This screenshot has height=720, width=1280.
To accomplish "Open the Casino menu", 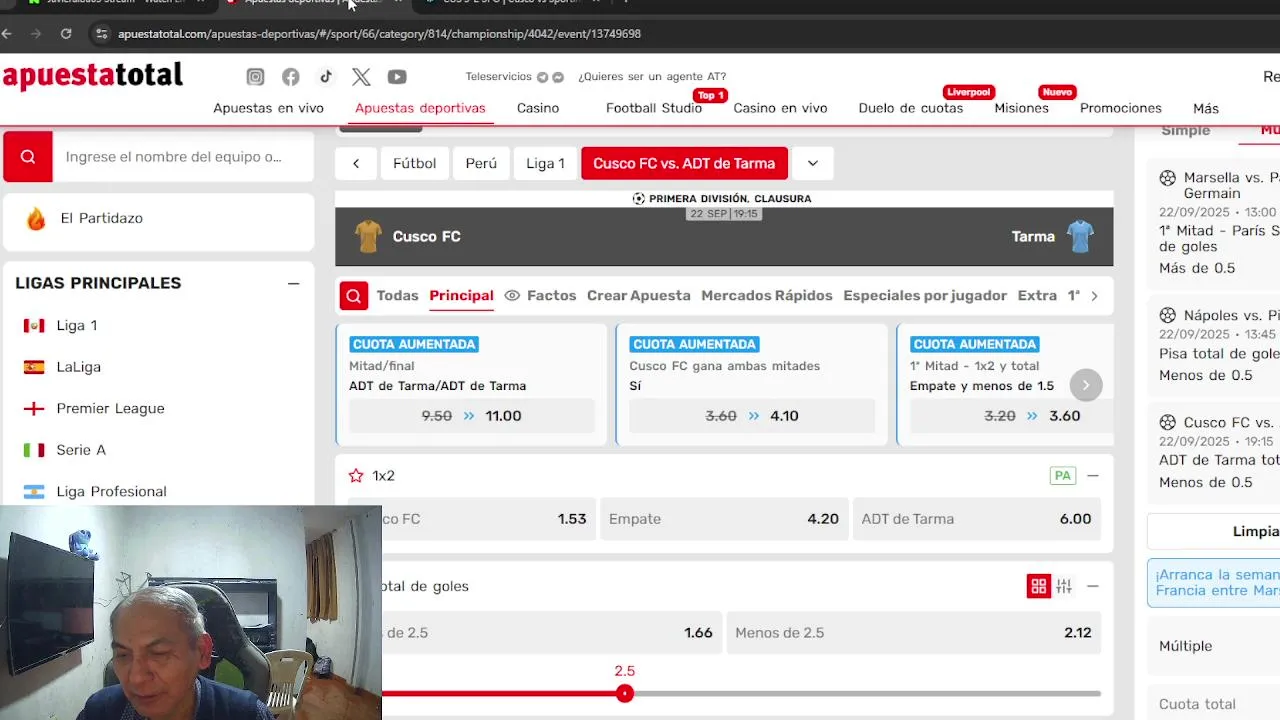I will 538,108.
